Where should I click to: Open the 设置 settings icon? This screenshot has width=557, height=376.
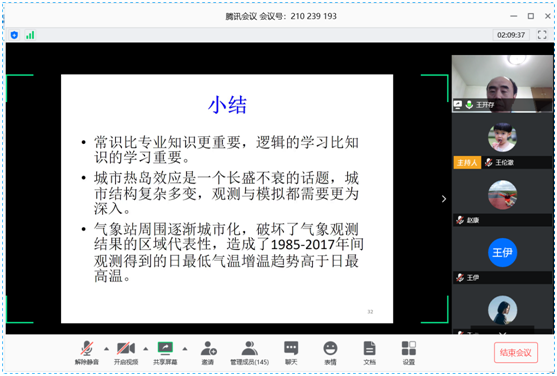coord(409,353)
